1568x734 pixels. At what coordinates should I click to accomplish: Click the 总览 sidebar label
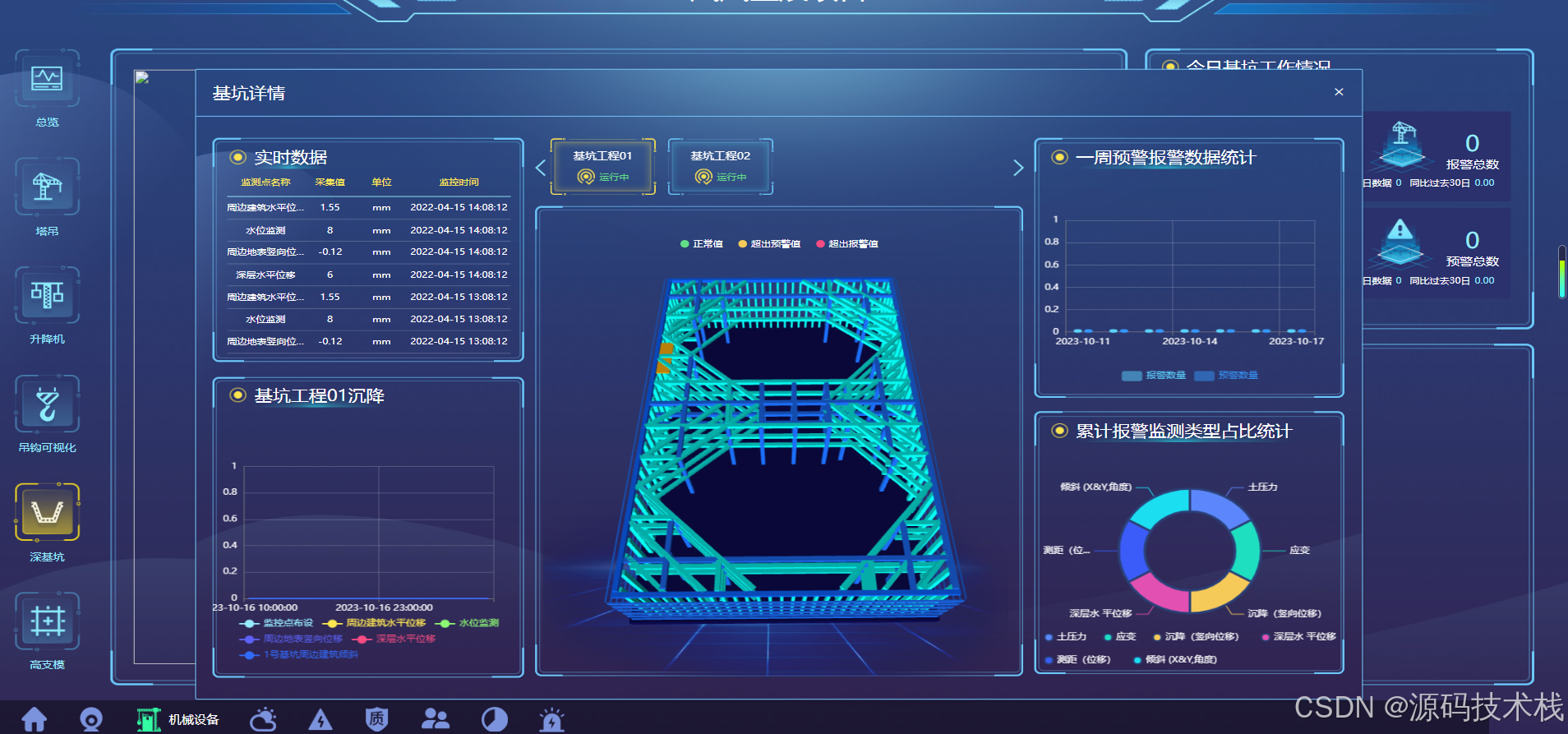click(47, 122)
